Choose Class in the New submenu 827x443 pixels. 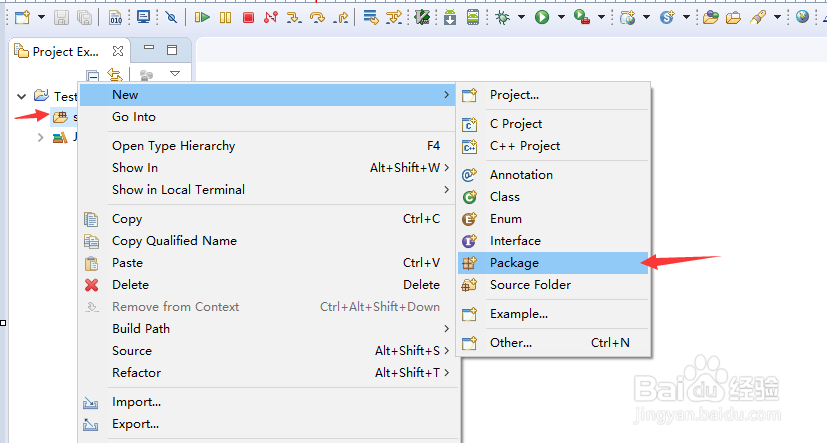[504, 197]
